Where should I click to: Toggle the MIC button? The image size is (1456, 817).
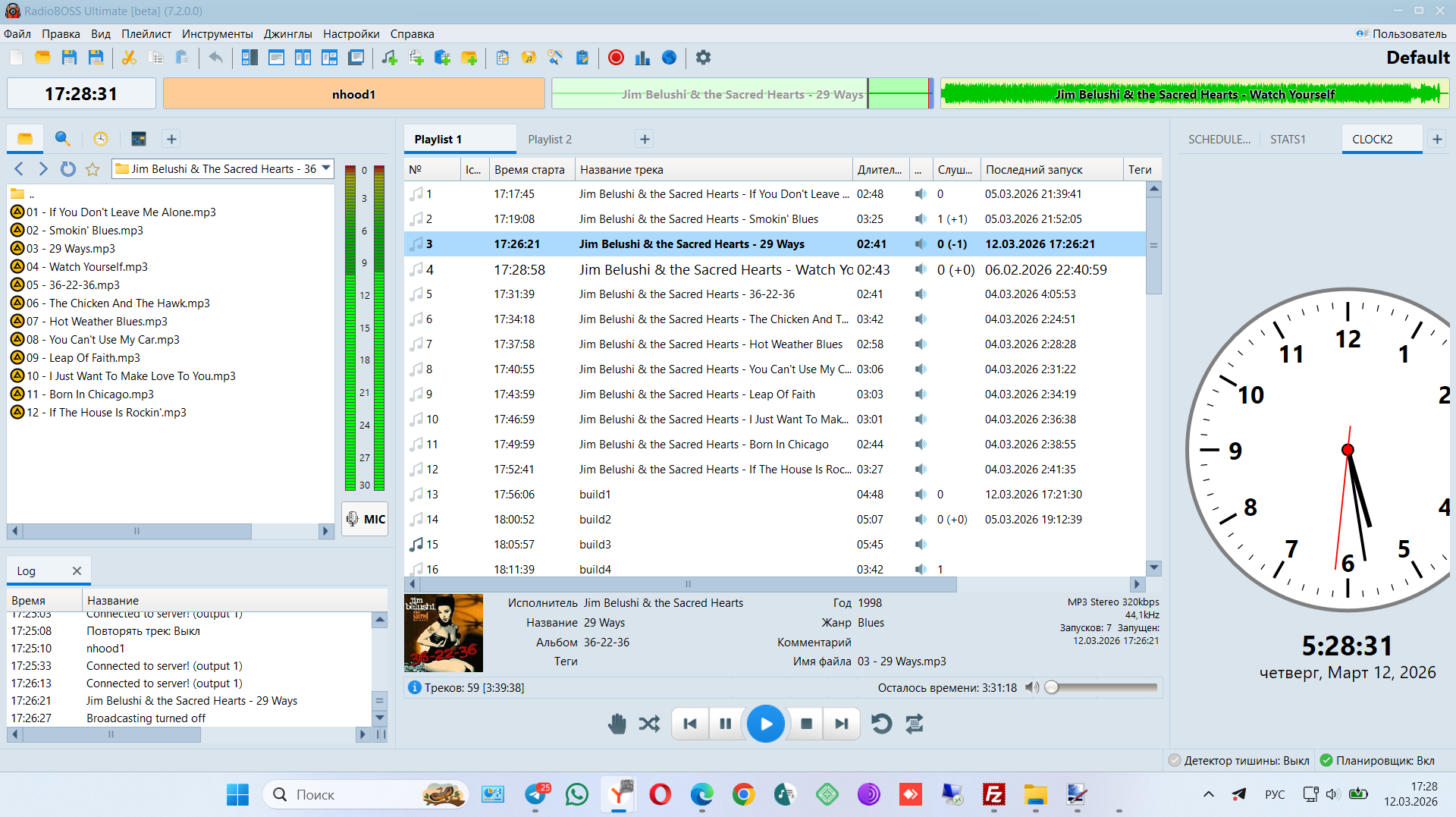click(x=366, y=519)
